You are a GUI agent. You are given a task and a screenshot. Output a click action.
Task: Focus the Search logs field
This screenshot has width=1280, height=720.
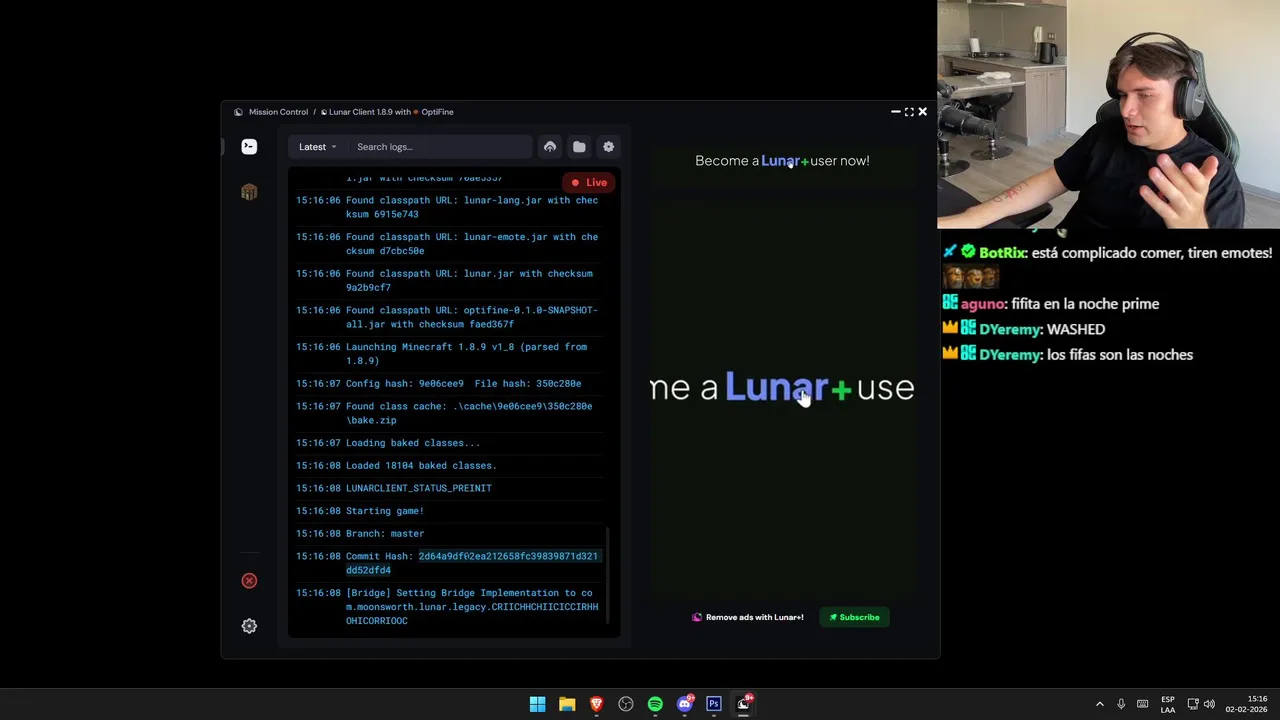click(440, 147)
